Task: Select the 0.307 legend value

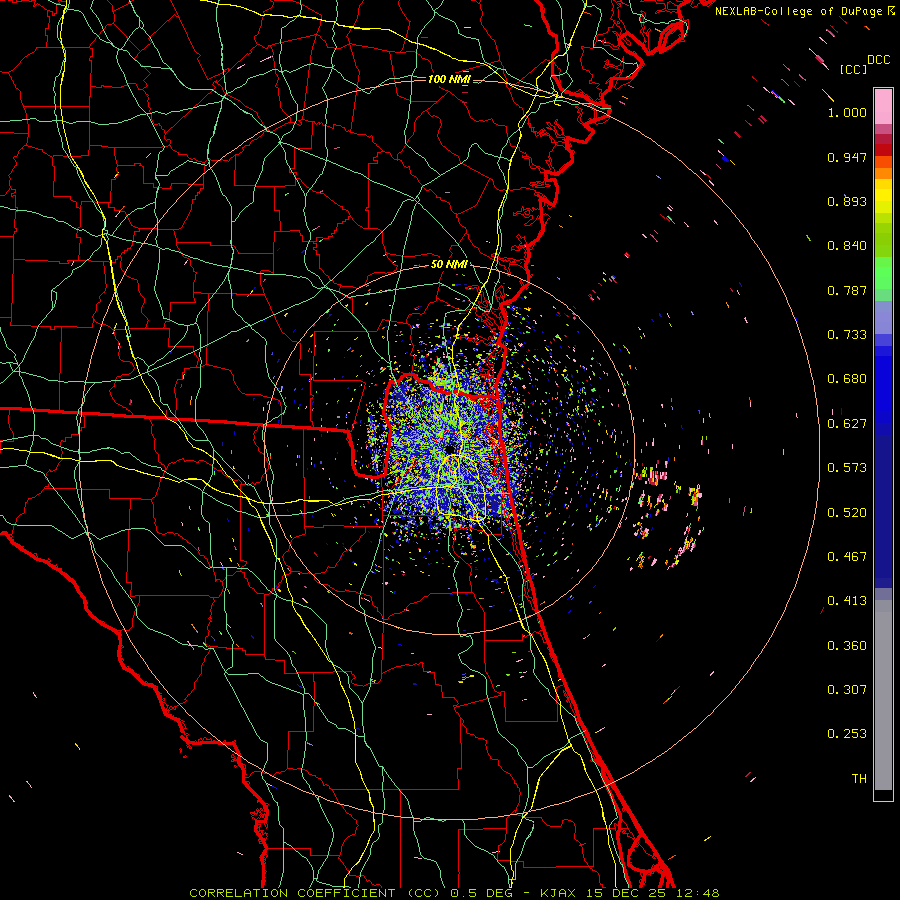Action: (847, 690)
